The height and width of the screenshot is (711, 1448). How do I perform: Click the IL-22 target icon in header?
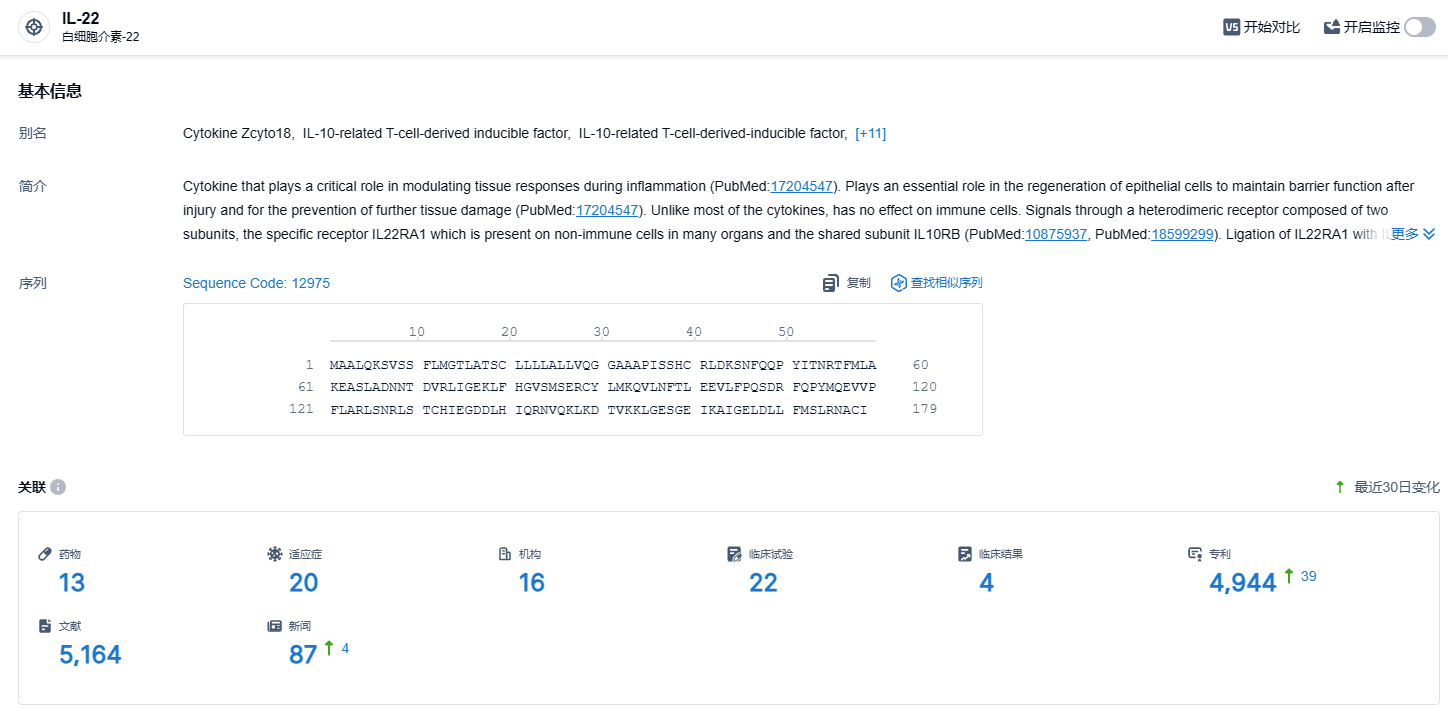coord(34,27)
